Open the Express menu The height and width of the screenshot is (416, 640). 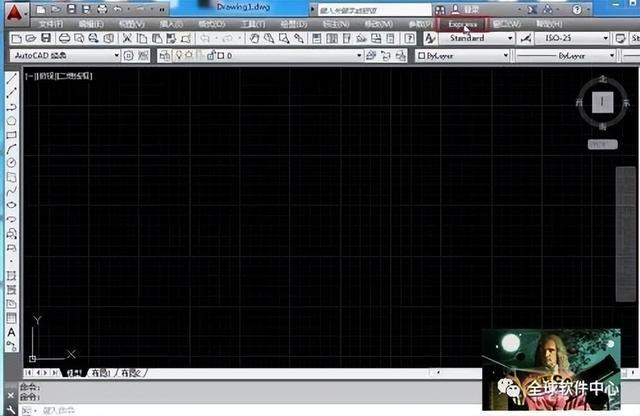coord(462,24)
